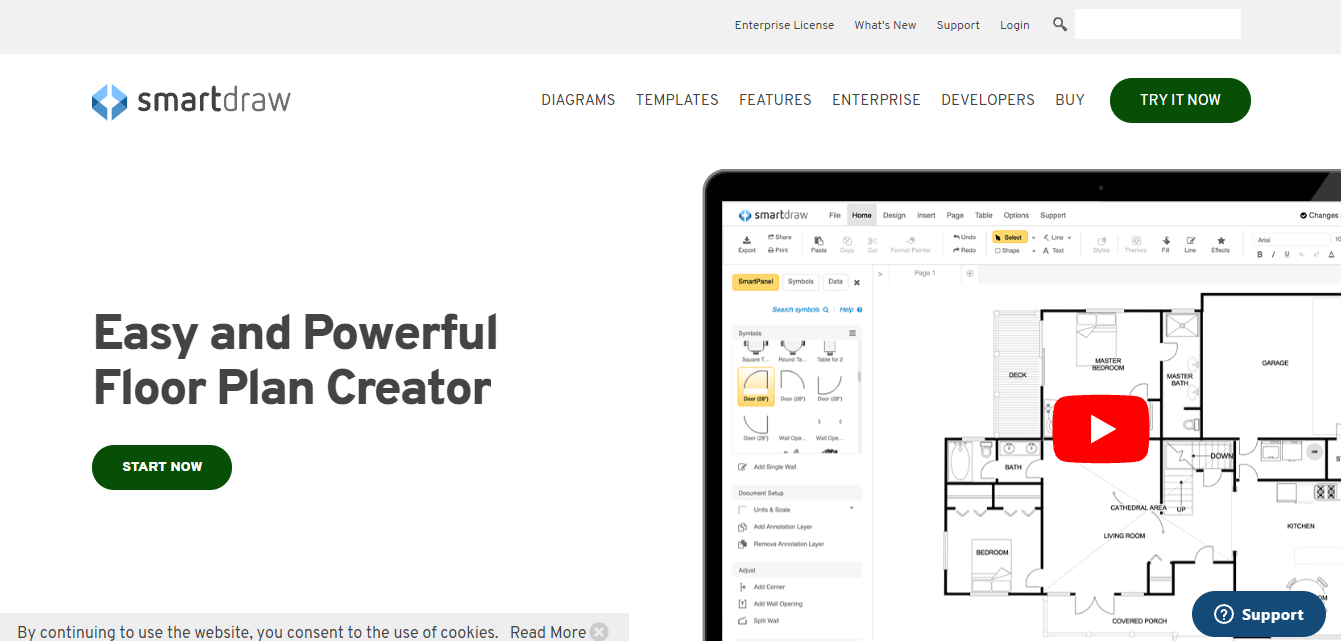Click the Login link
Viewport: 1341px width, 641px height.
tap(1014, 25)
